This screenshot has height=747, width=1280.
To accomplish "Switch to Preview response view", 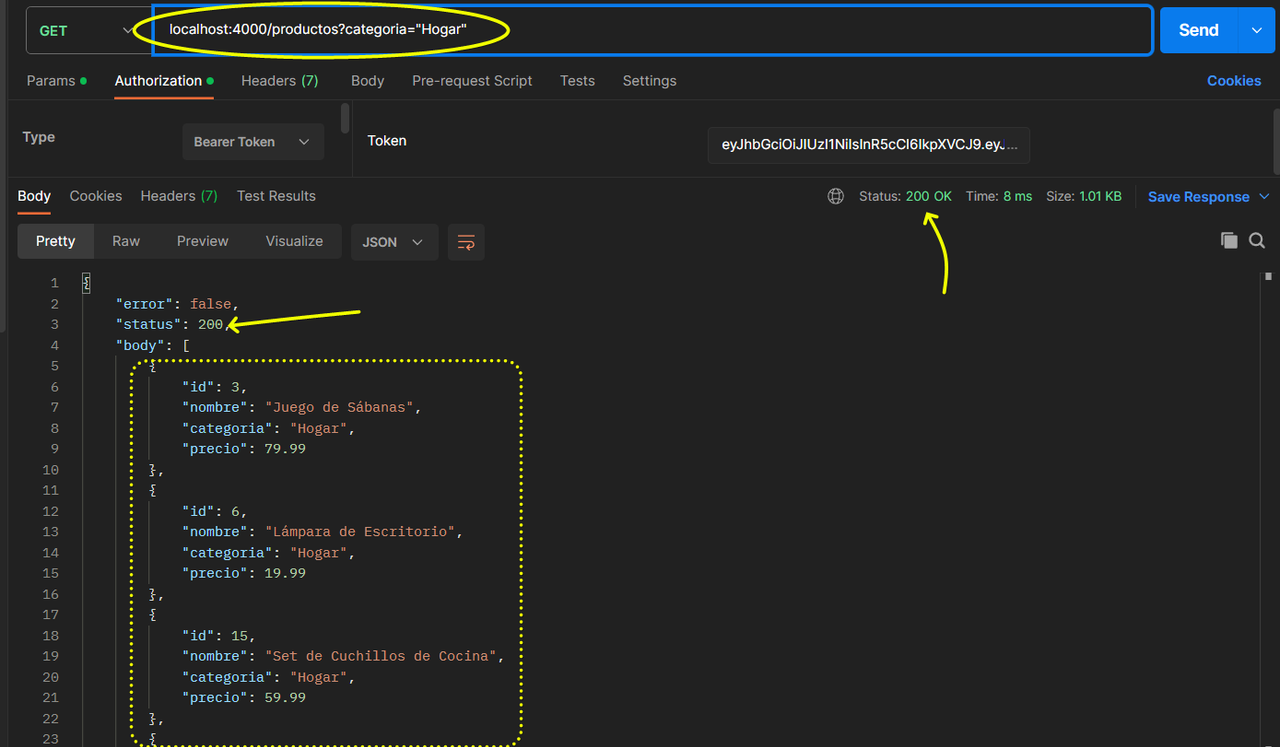I will tap(203, 241).
